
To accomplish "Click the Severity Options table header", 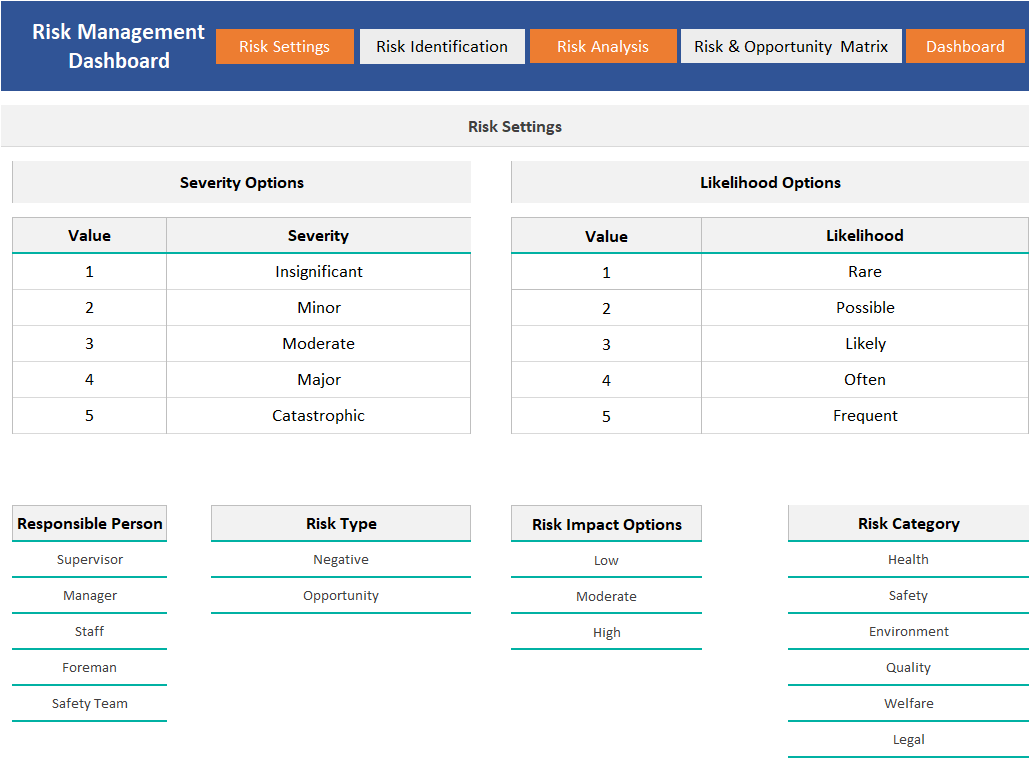I will click(241, 182).
